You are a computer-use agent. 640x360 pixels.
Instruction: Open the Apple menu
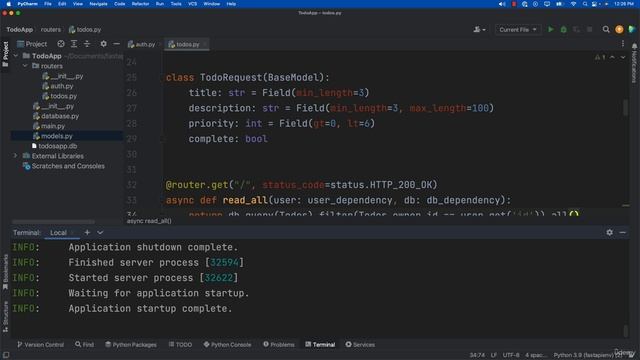(x=8, y=4)
